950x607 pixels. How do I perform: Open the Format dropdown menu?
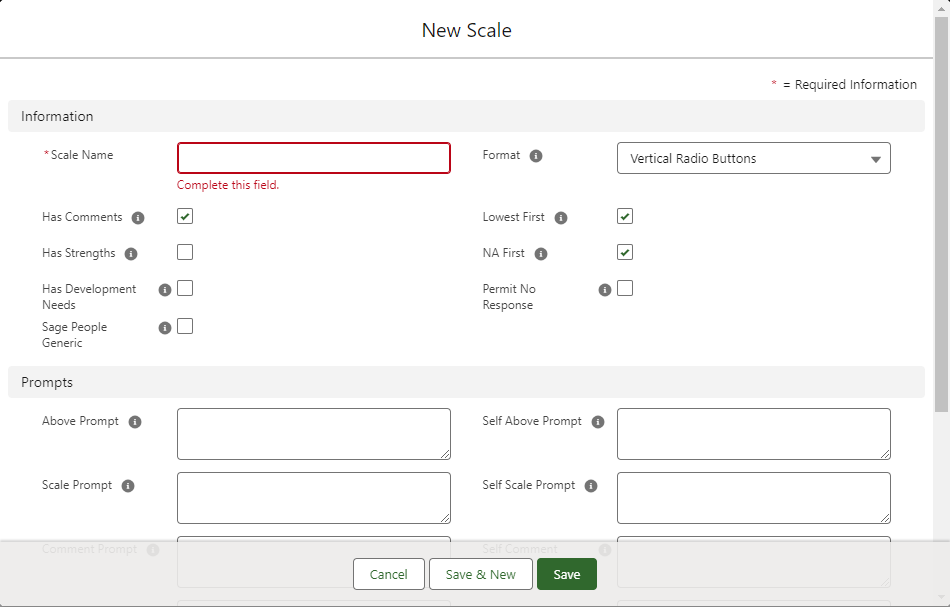click(x=753, y=158)
